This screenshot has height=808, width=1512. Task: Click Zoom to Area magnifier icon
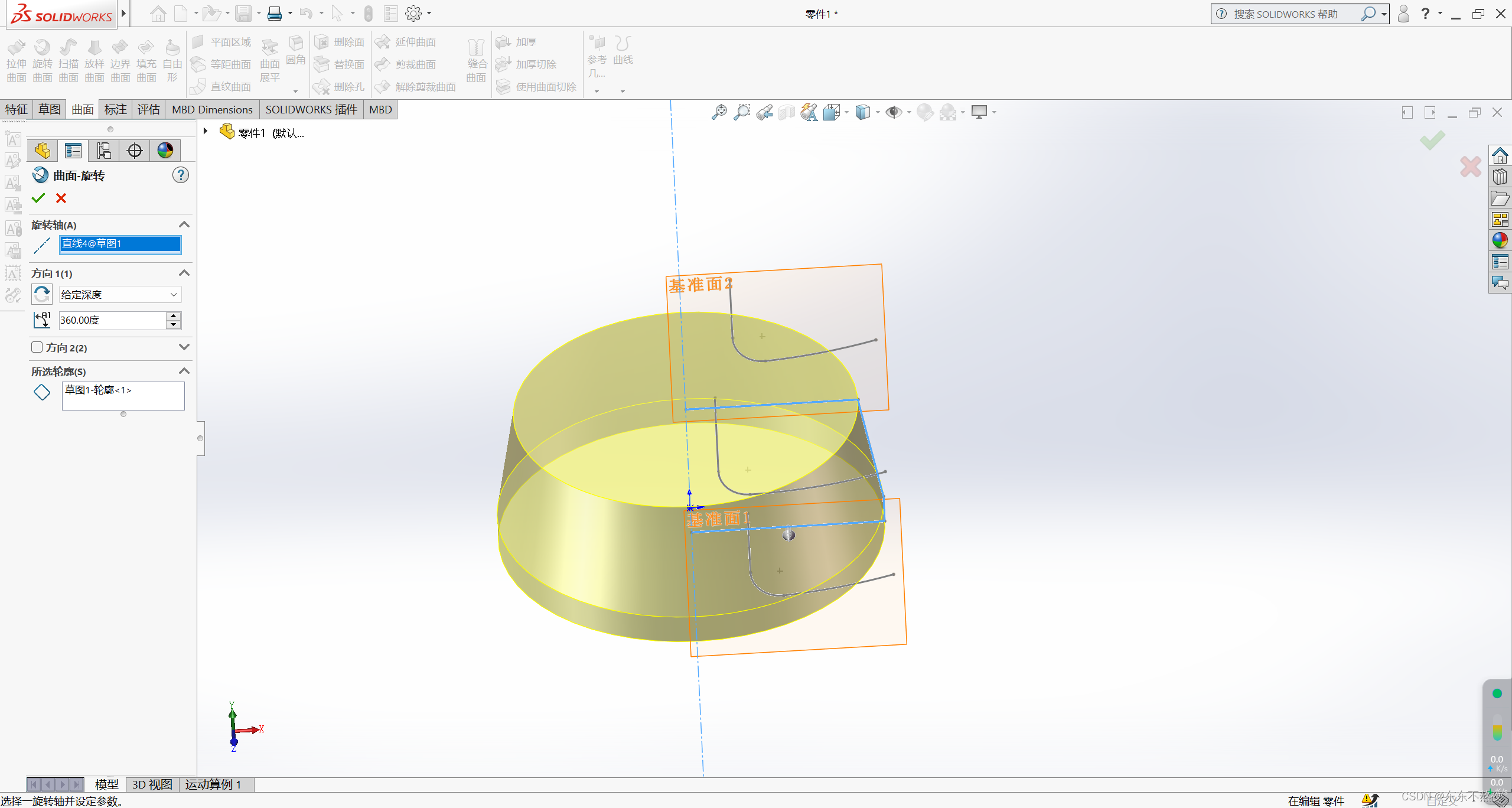tap(742, 112)
